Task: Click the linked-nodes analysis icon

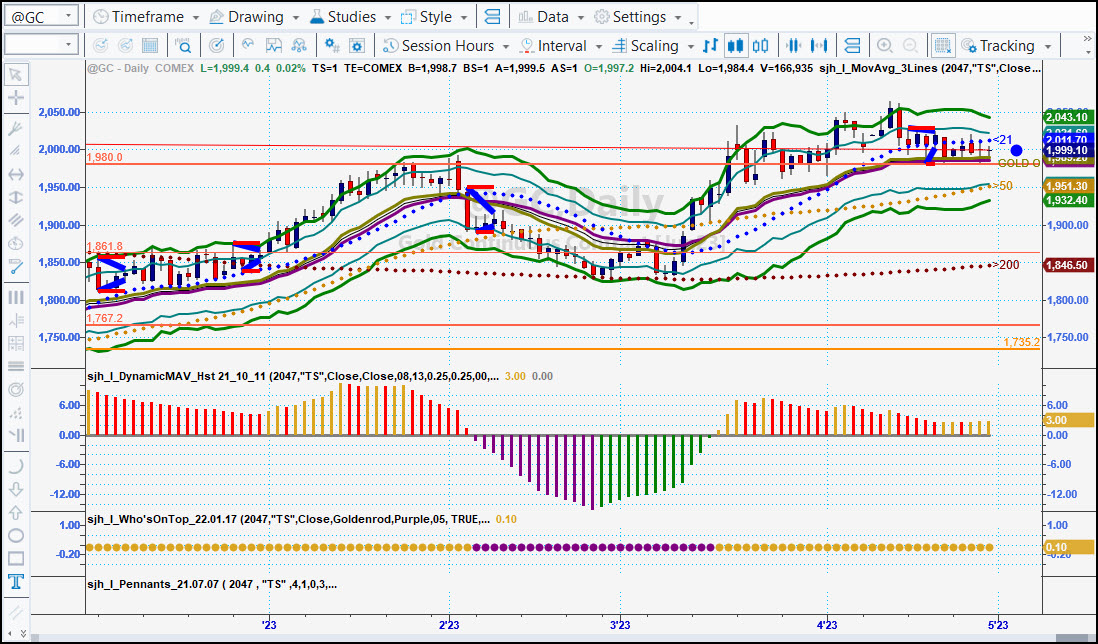Action: click(x=299, y=46)
